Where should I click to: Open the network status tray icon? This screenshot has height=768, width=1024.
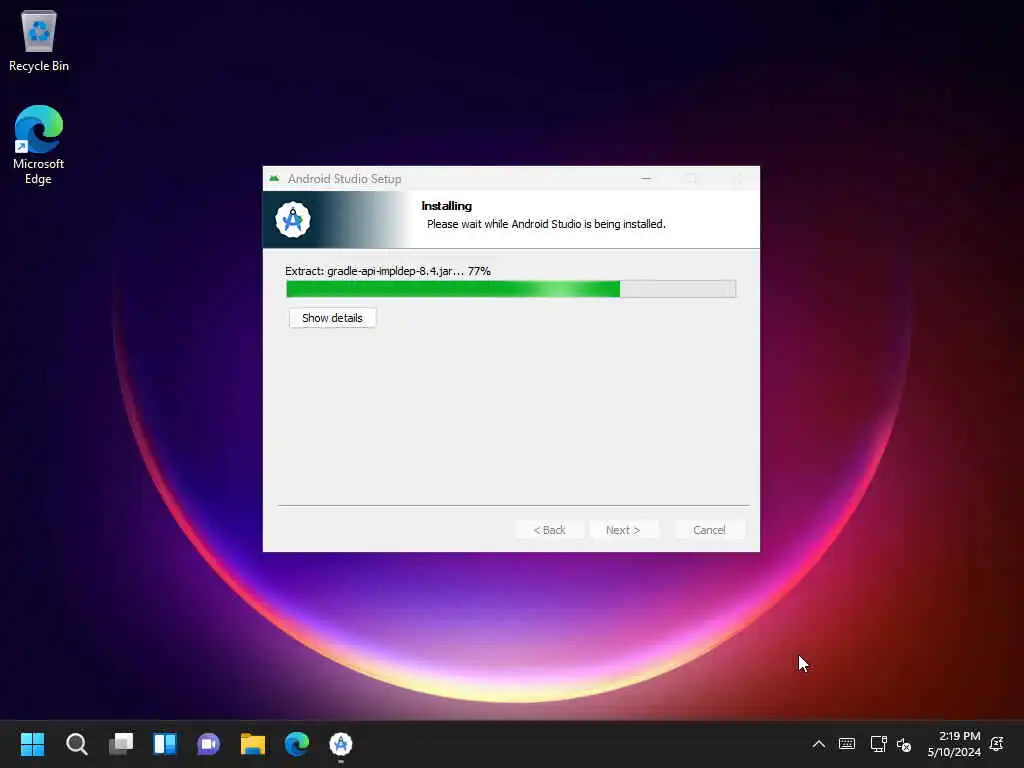(878, 744)
